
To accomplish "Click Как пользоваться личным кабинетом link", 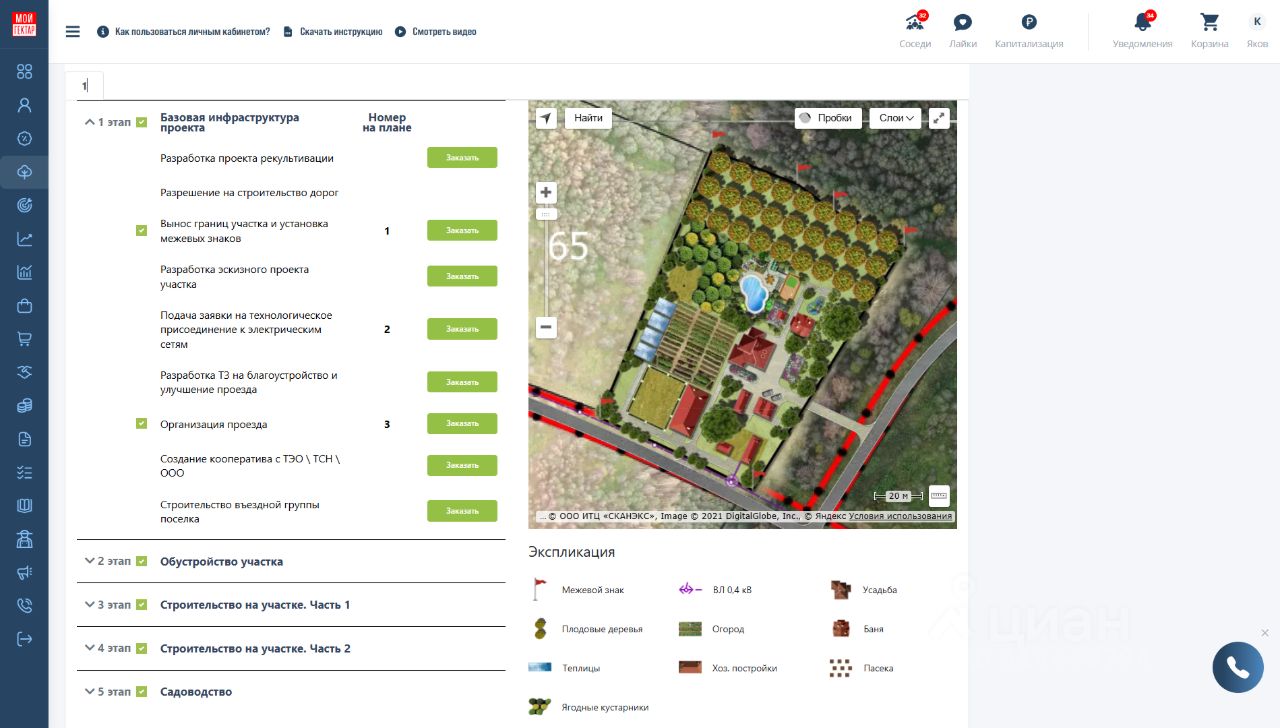I will click(184, 32).
